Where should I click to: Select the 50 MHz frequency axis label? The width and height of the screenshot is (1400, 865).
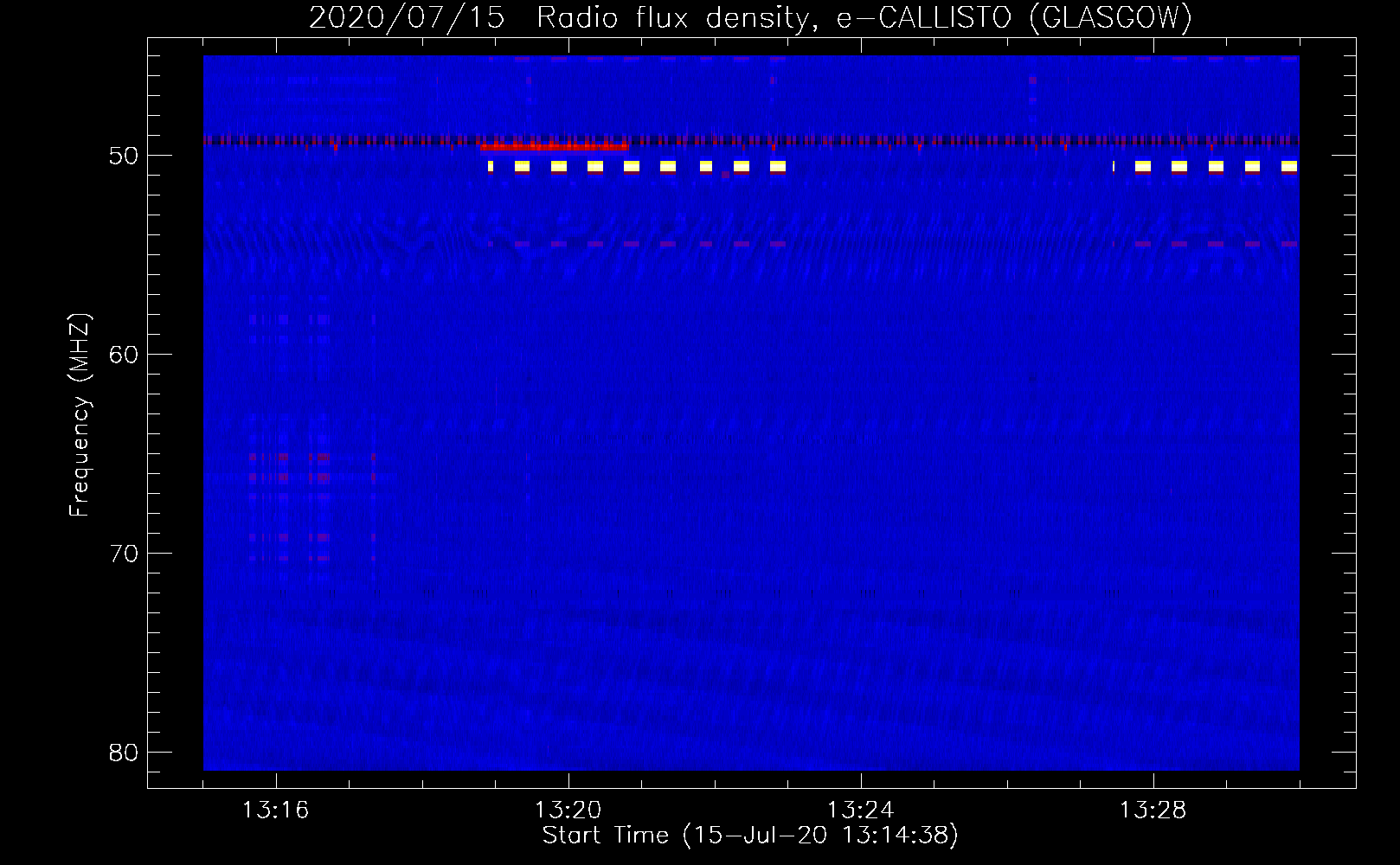pyautogui.click(x=124, y=156)
